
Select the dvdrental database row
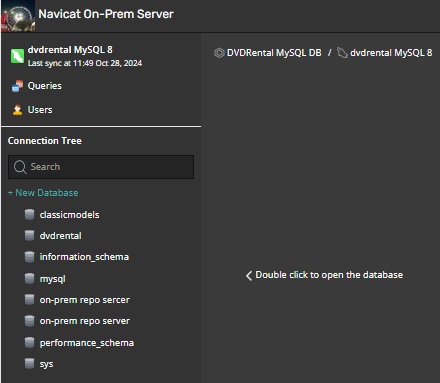(60, 236)
